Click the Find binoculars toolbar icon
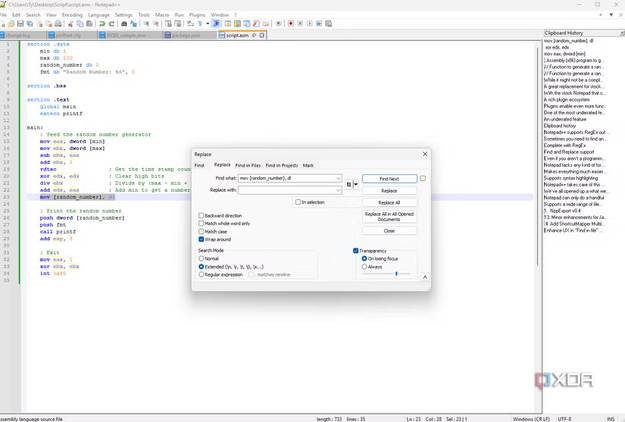Image resolution: width=625 pixels, height=422 pixels. 124,24
